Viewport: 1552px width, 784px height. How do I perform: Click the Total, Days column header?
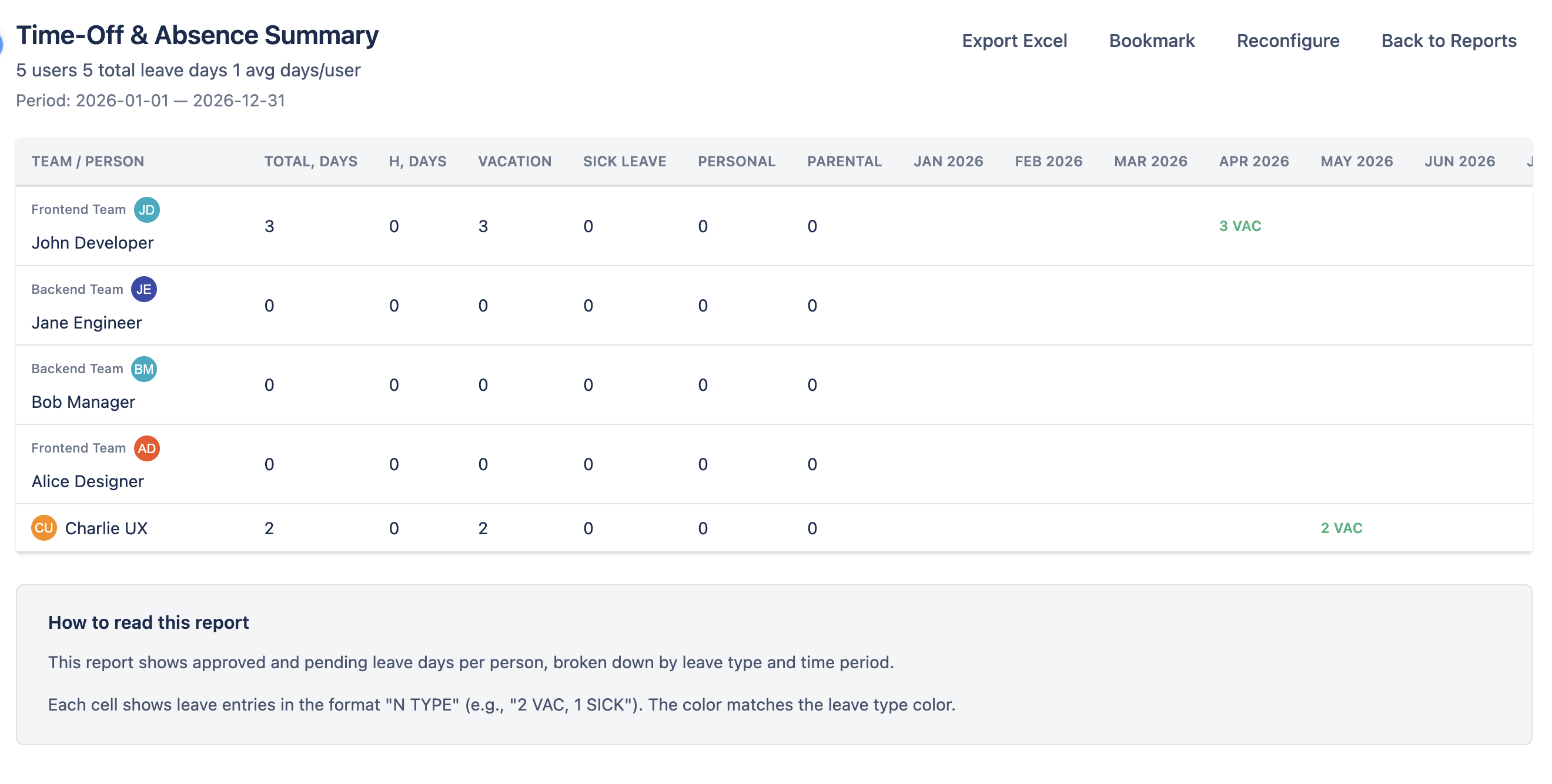coord(310,162)
